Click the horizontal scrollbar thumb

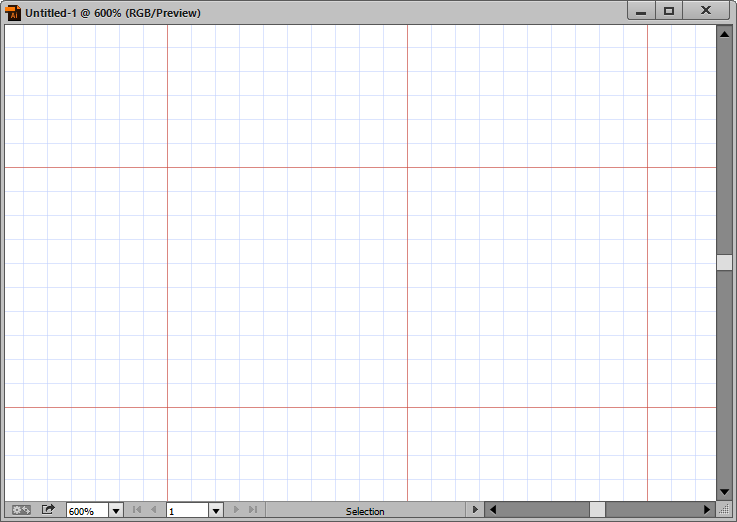tap(597, 510)
